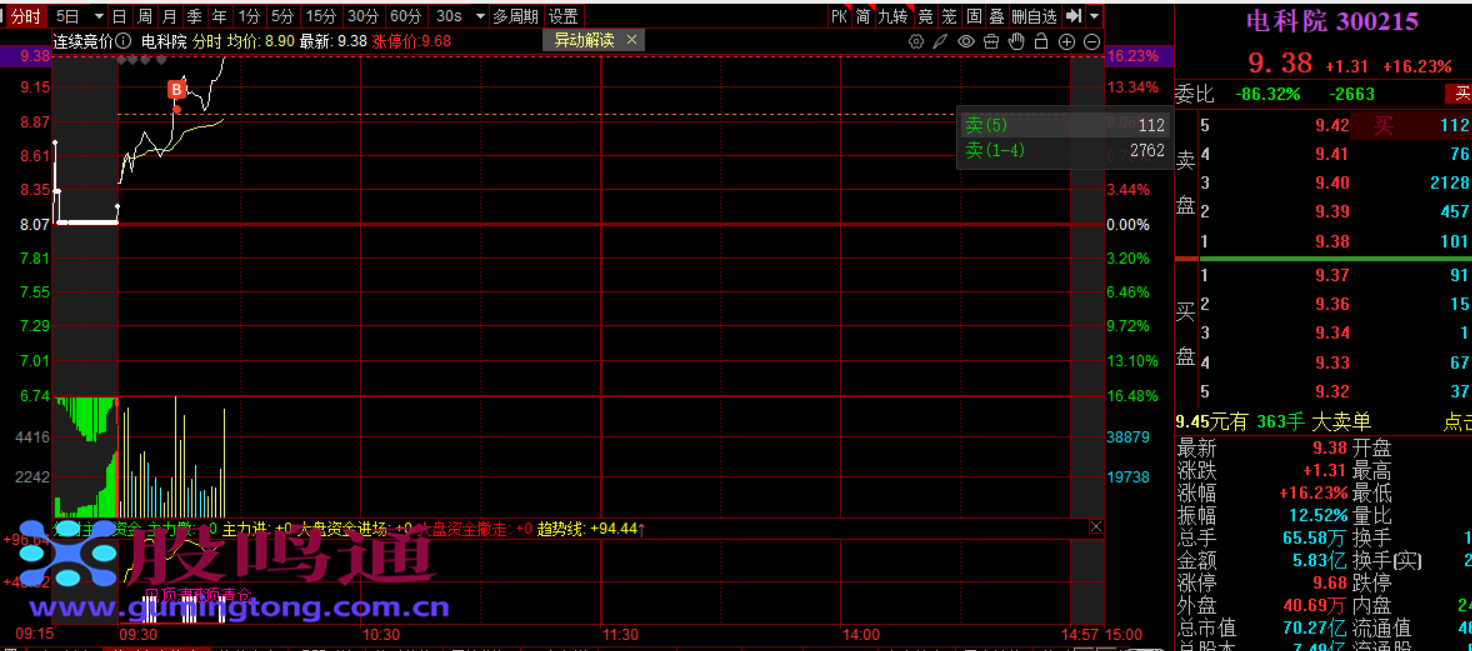Toggle the eye visibility icon

[x=966, y=42]
